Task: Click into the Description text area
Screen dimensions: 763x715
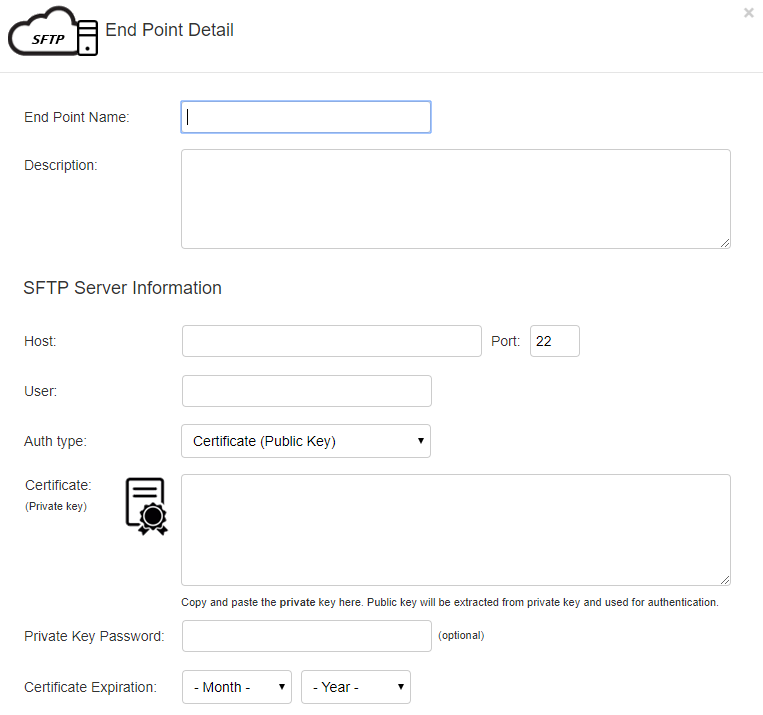Action: 455,199
